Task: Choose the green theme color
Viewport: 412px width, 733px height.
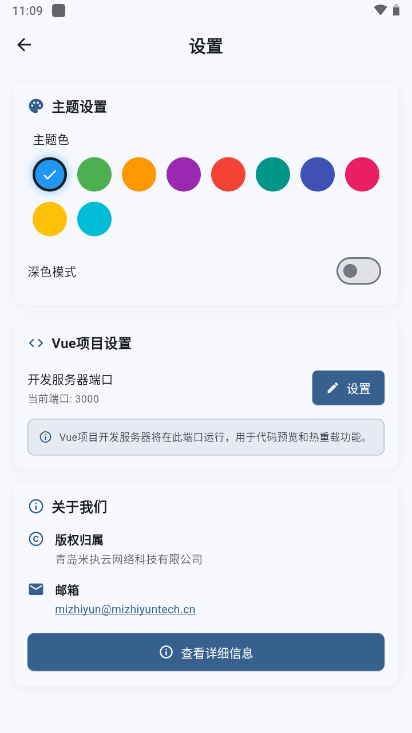Action: click(94, 174)
